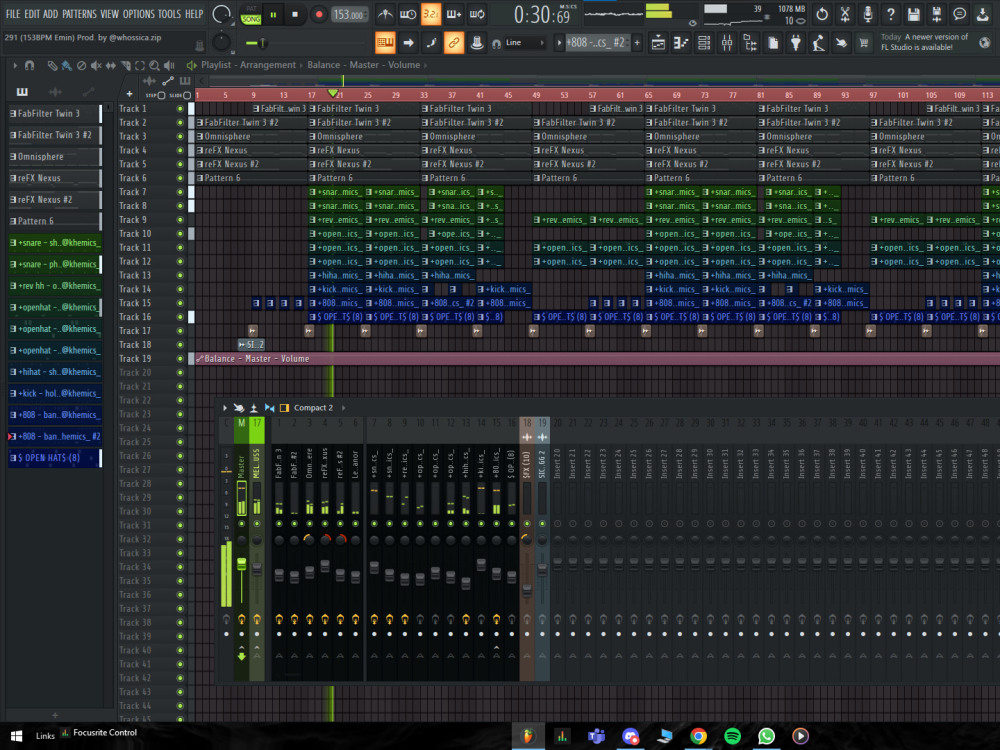Open the TOOLS menu

tap(169, 13)
